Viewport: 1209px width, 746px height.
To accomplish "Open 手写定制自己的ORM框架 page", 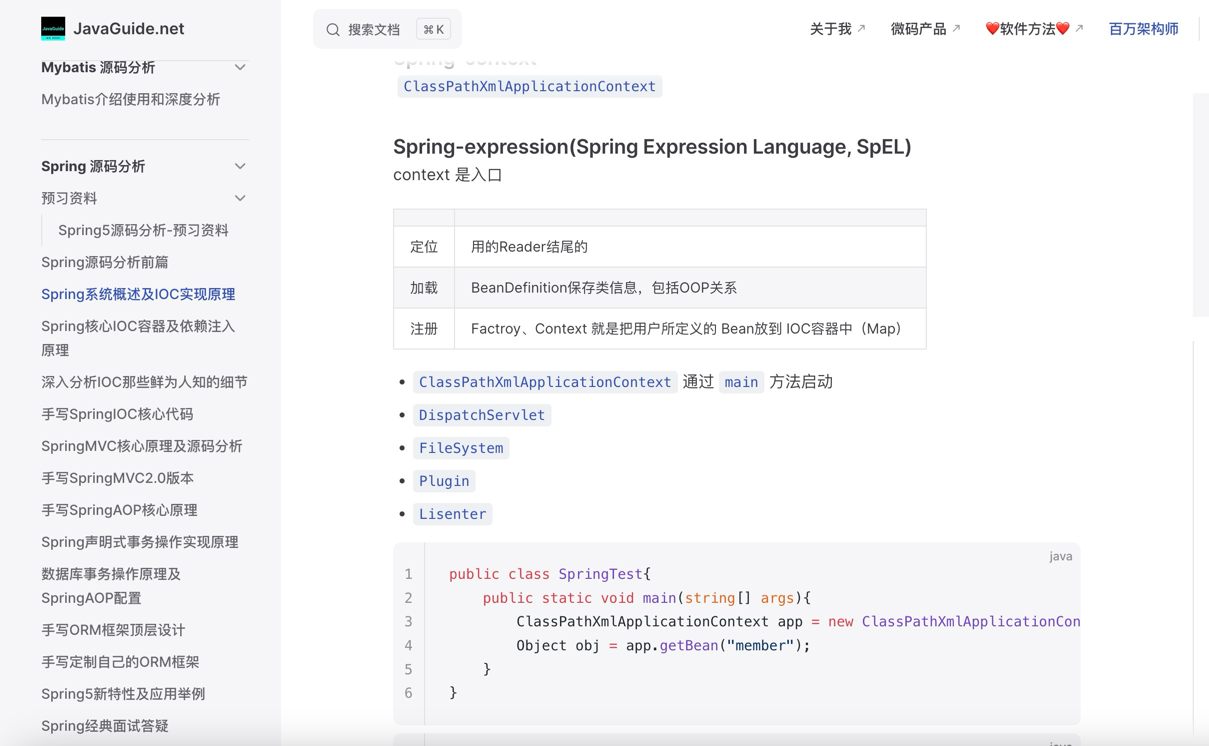I will point(120,662).
